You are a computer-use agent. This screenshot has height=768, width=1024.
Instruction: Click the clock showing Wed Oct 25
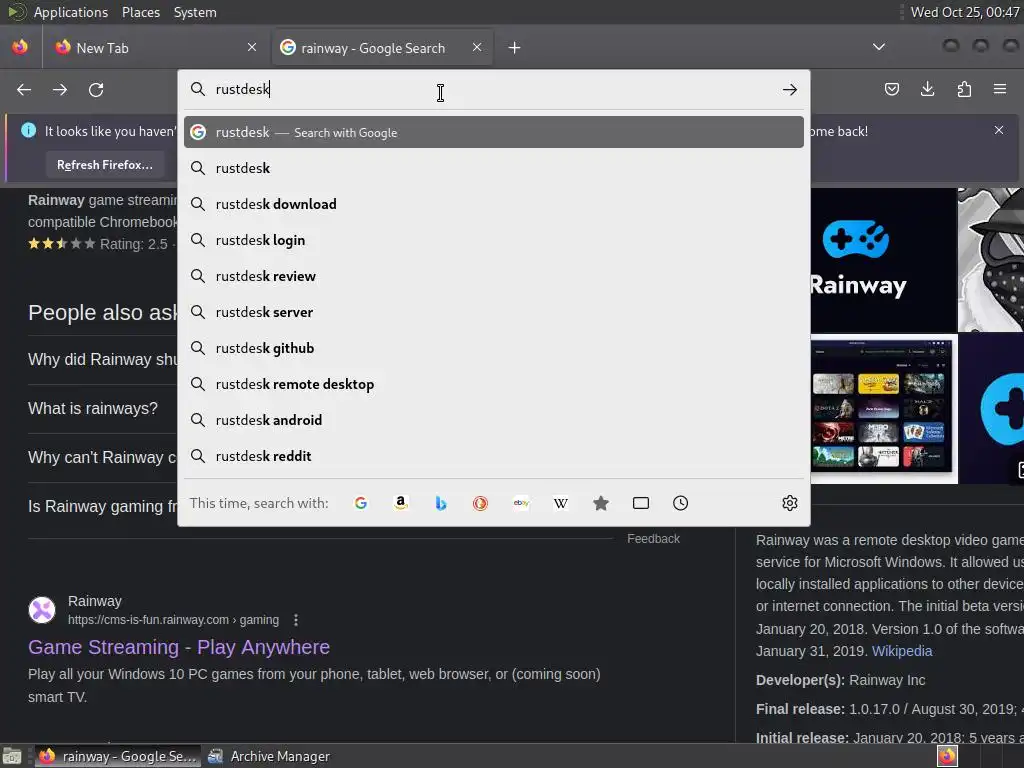(965, 12)
